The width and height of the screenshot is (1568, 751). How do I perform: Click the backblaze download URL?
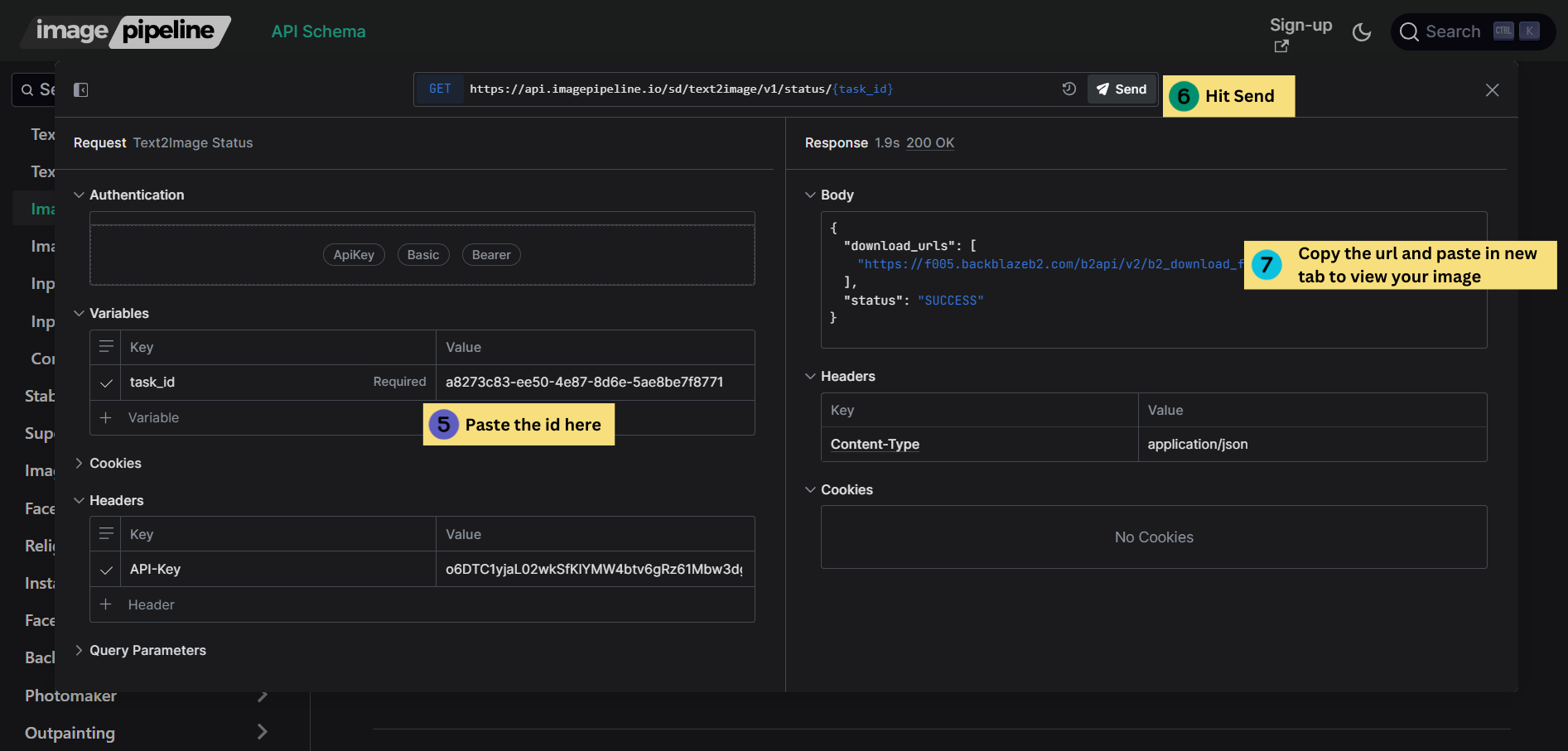click(x=1050, y=264)
